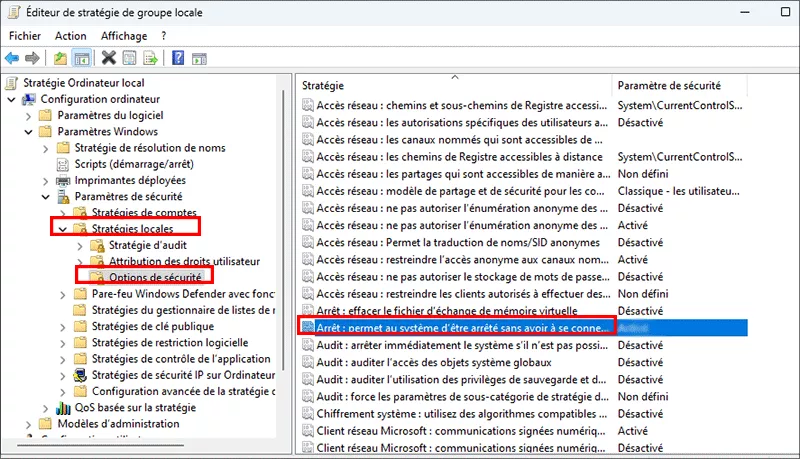
Task: Expand the Paramètres du logiciel node
Action: coord(28,116)
